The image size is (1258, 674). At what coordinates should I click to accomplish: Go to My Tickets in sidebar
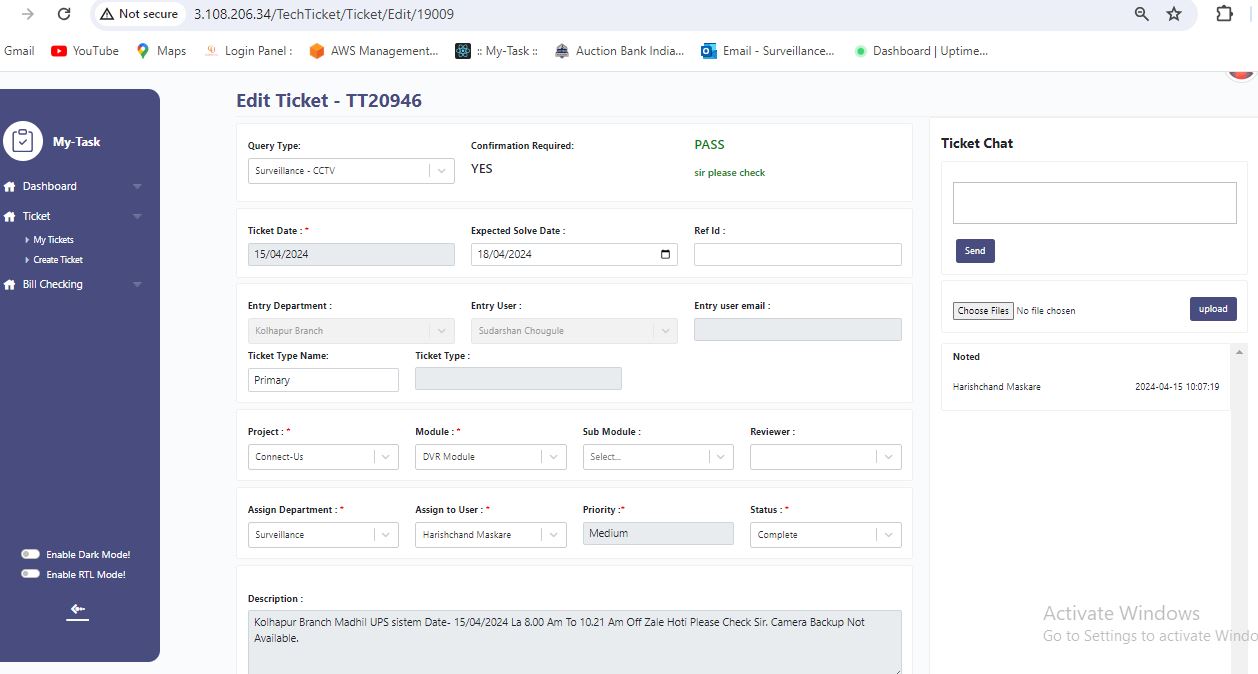tap(53, 240)
